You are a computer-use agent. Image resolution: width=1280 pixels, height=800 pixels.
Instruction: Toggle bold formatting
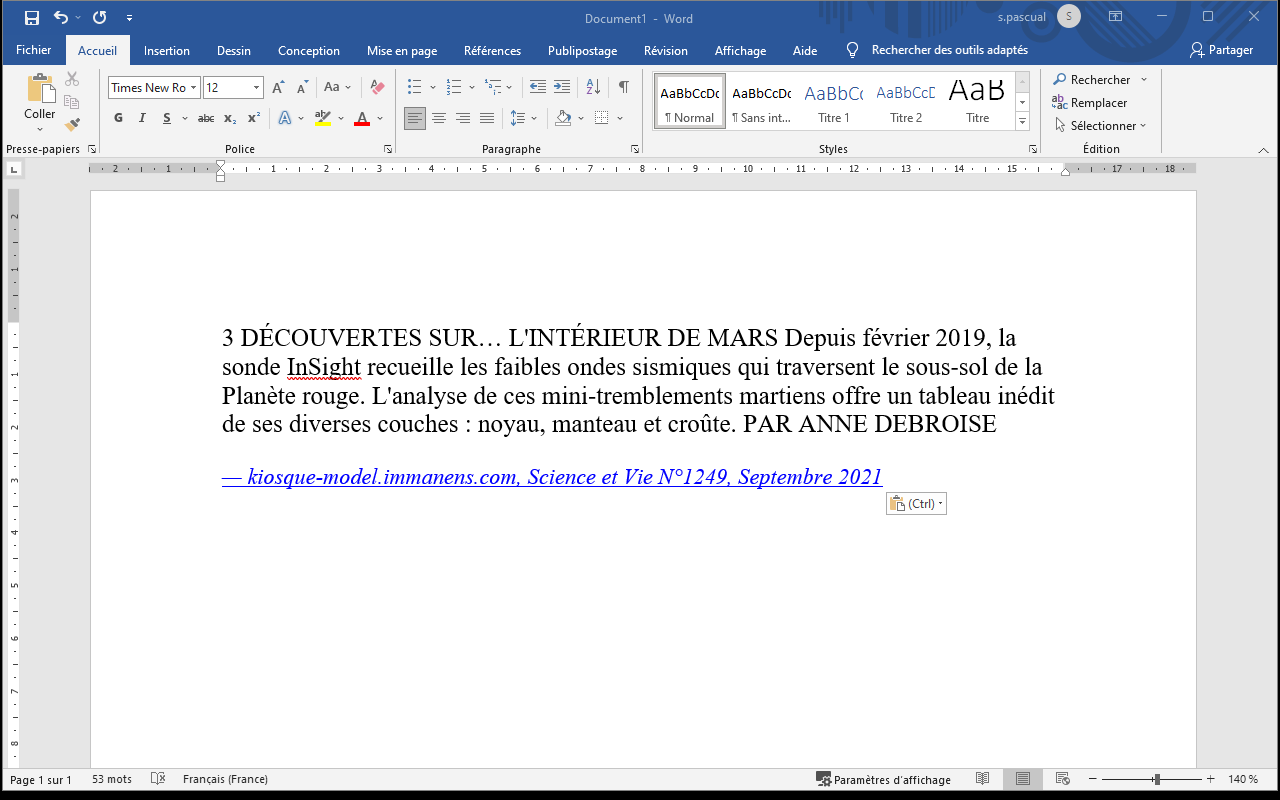tap(118, 118)
